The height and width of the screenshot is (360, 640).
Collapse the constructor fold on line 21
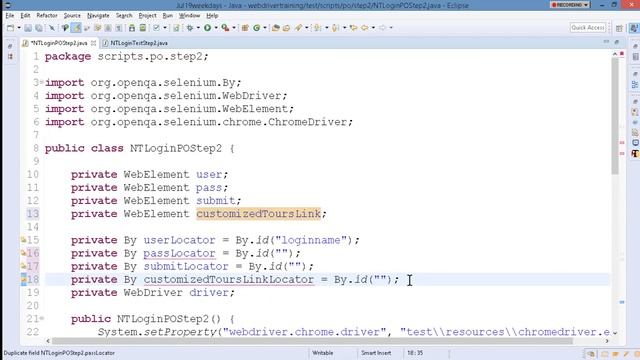(42, 318)
